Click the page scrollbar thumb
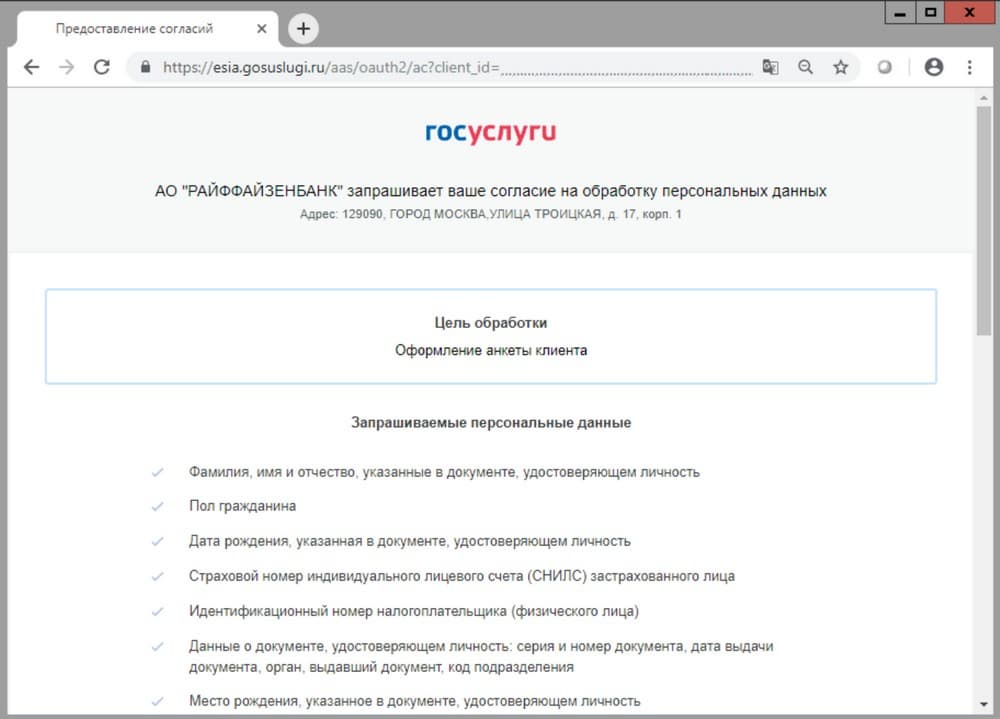This screenshot has height=719, width=1000. coord(983,220)
